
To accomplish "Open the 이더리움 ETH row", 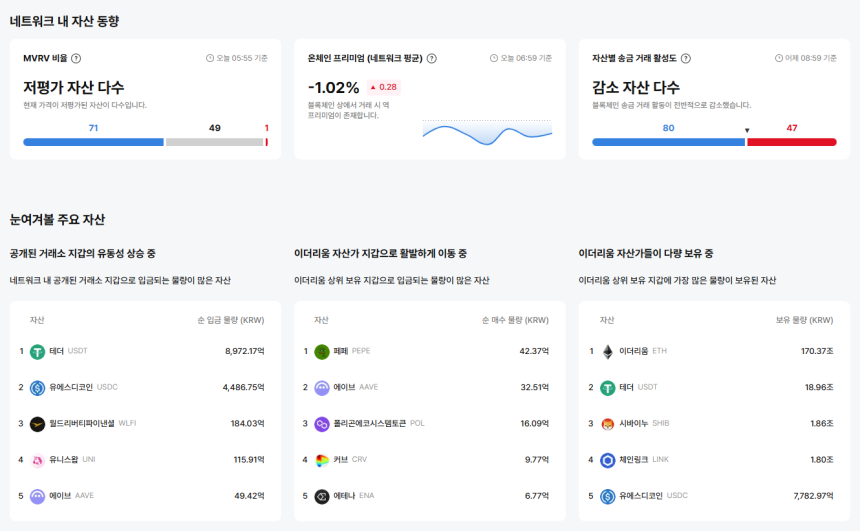I will click(x=714, y=351).
